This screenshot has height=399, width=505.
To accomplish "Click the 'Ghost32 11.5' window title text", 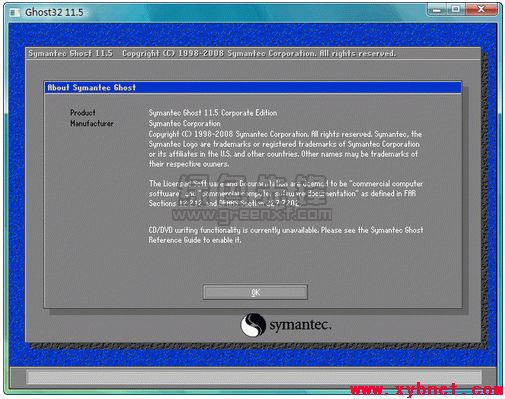I will coord(54,12).
